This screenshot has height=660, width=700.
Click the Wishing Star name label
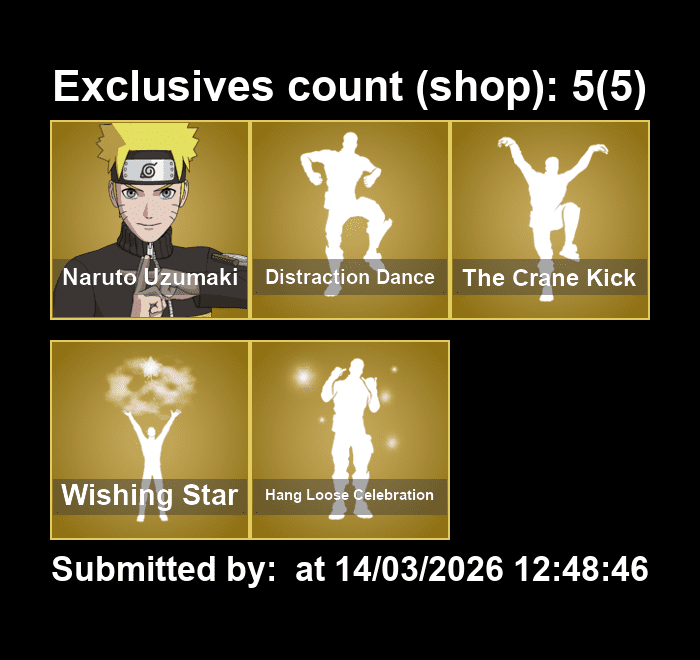[150, 495]
